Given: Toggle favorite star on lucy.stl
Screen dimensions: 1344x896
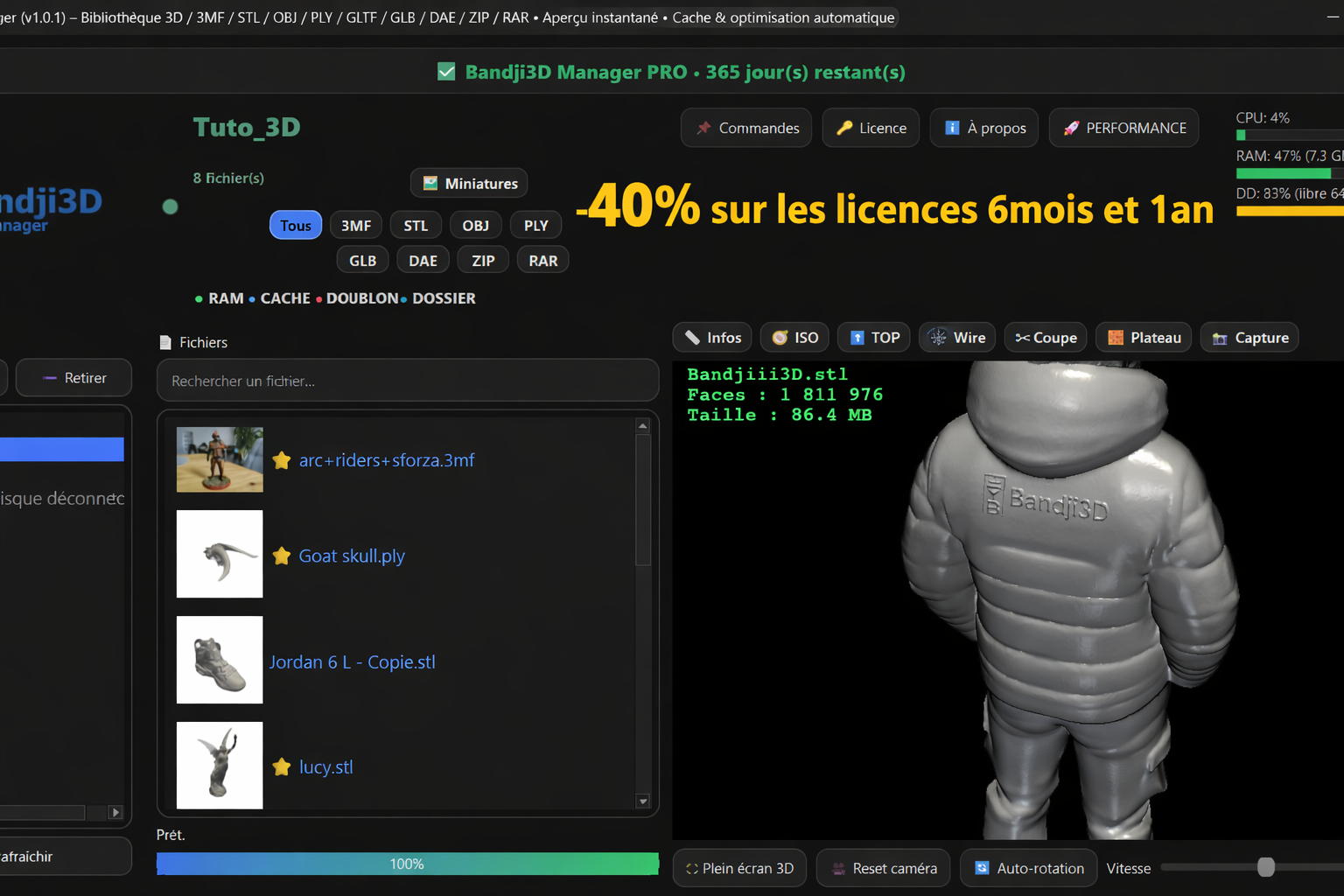Looking at the screenshot, I should pyautogui.click(x=282, y=766).
